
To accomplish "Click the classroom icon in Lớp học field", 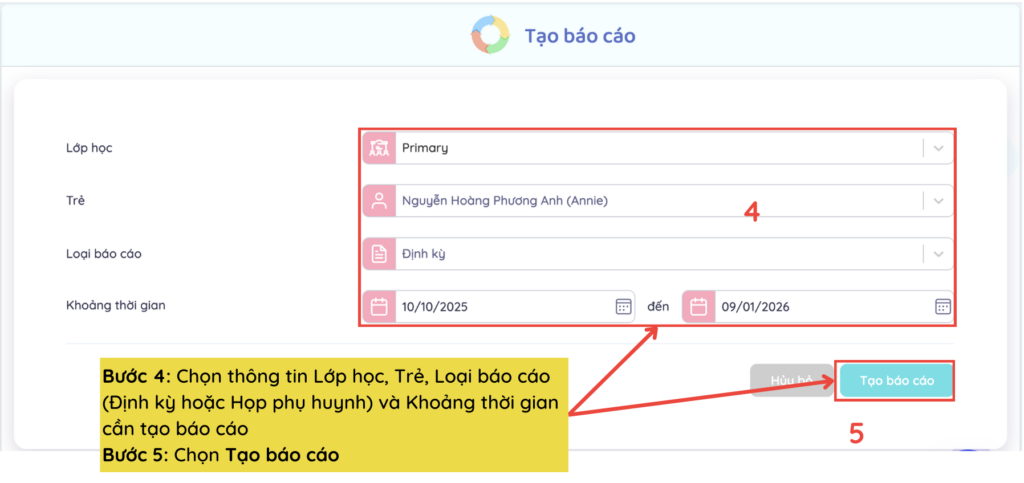I will pyautogui.click(x=379, y=148).
